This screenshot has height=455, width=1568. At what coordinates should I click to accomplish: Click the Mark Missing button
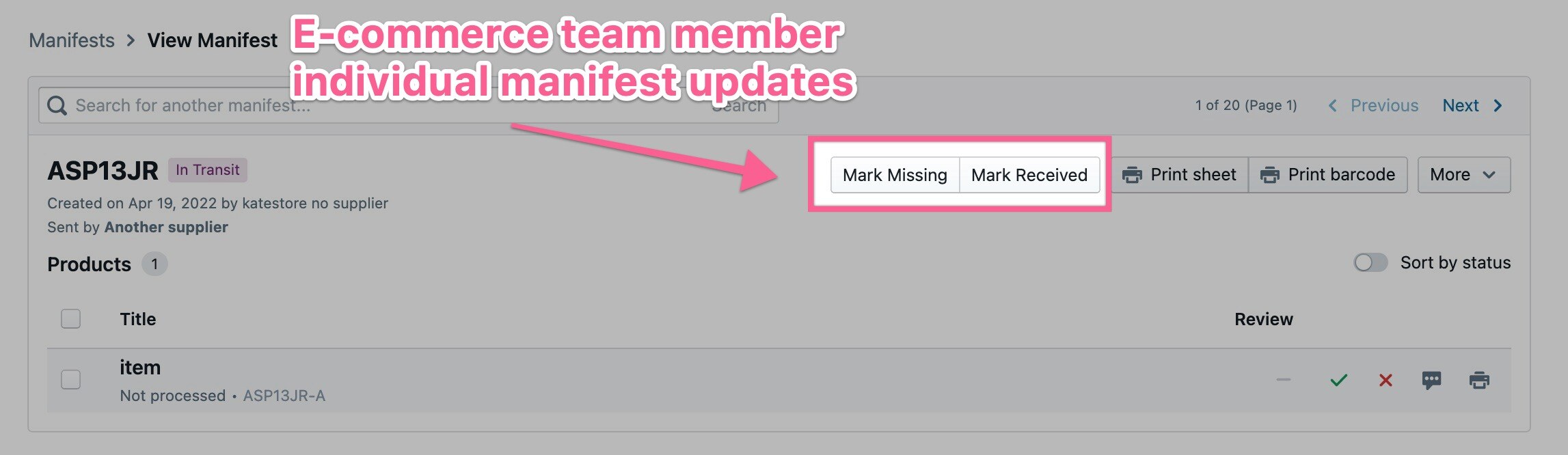[x=895, y=175]
